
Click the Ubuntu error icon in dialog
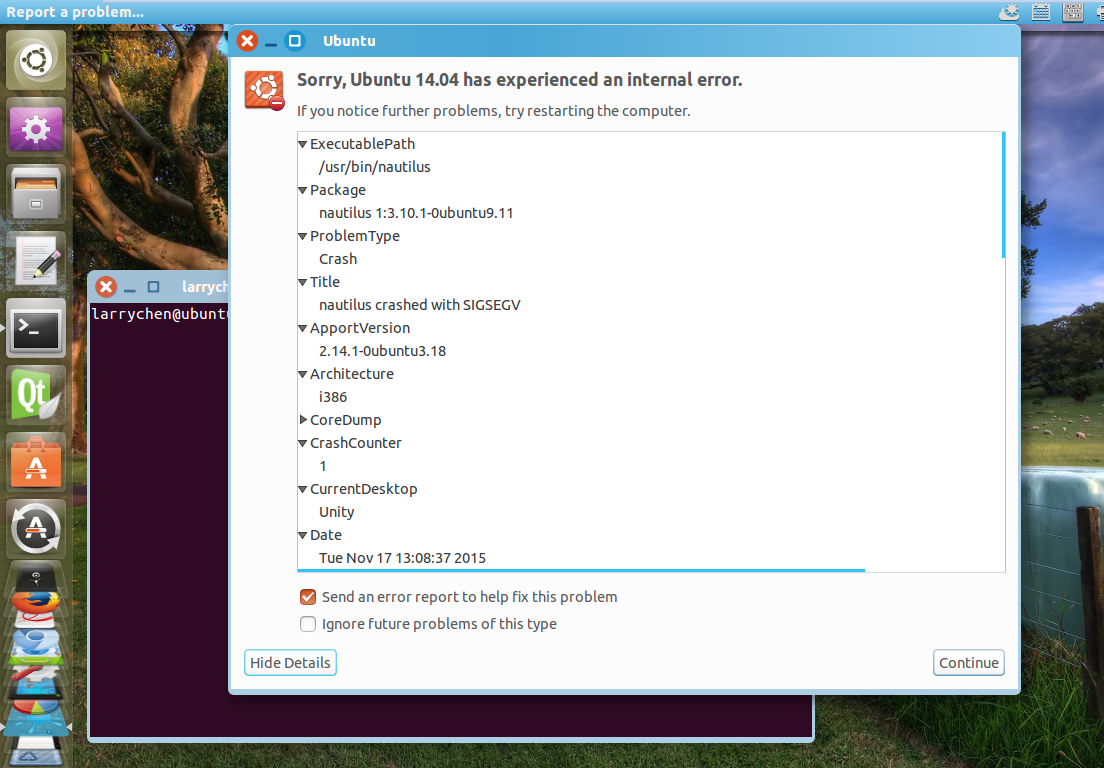[x=264, y=90]
